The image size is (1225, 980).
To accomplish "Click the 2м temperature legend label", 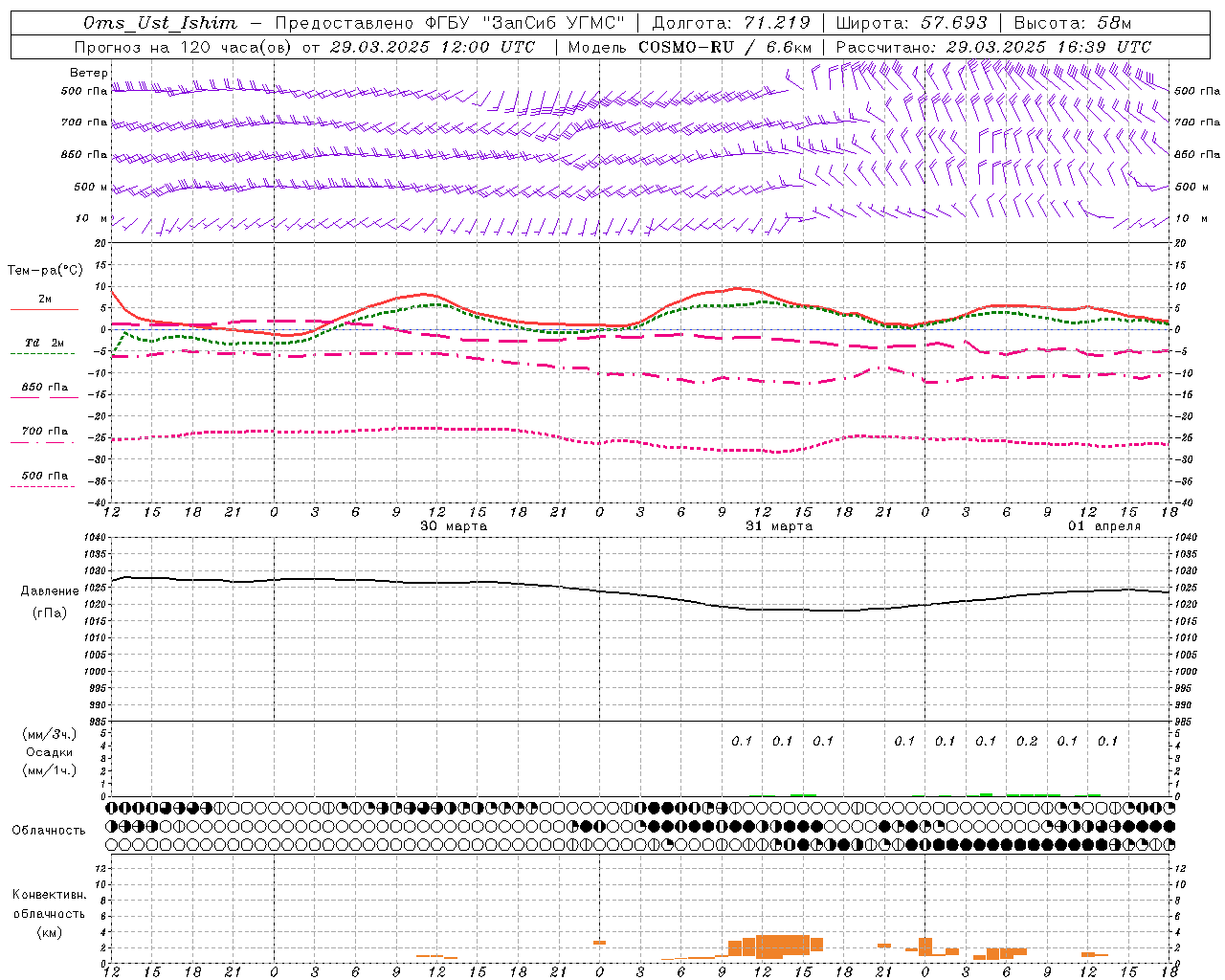I will coord(45,299).
